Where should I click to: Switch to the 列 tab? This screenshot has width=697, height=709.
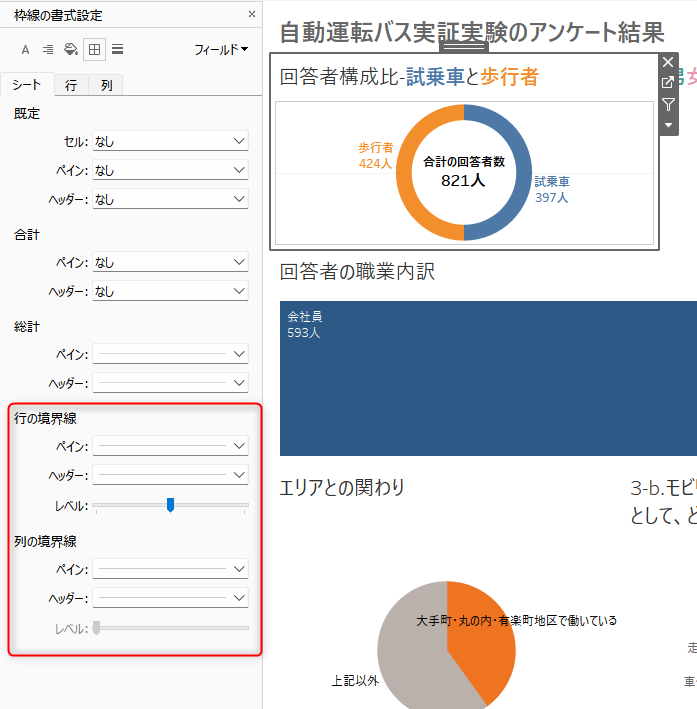106,86
